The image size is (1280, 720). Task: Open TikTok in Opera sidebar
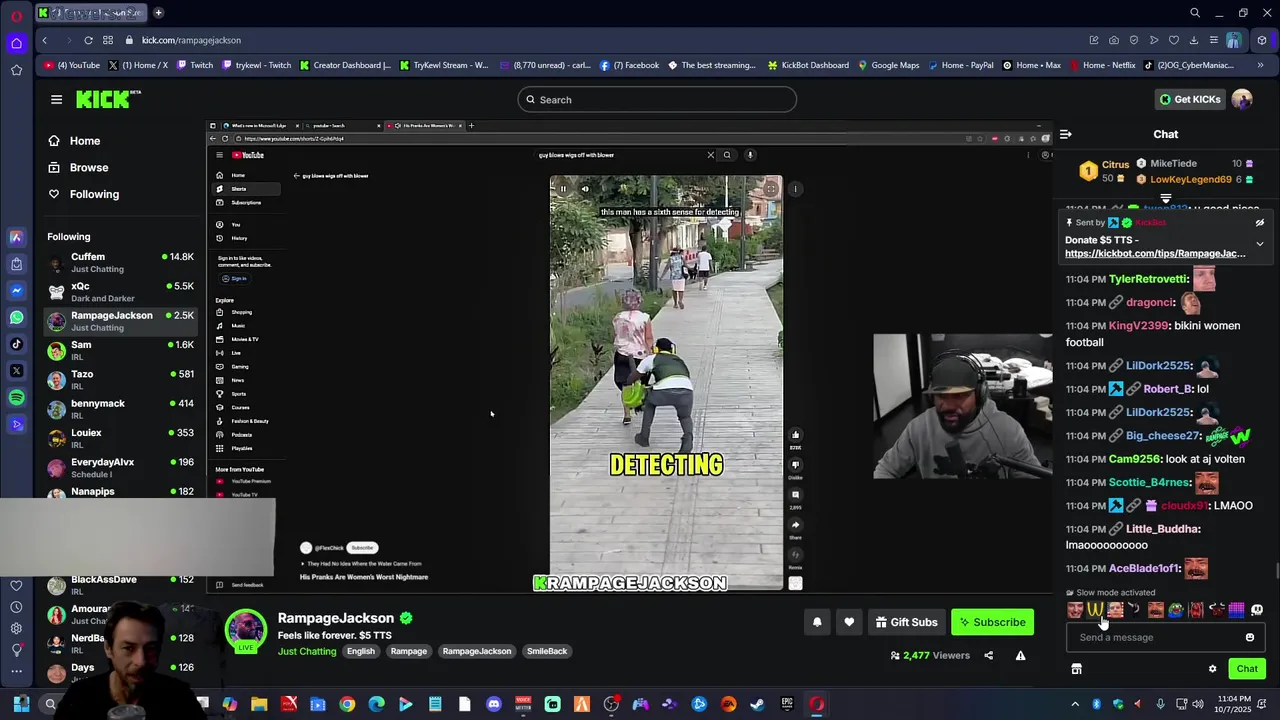coord(16,344)
